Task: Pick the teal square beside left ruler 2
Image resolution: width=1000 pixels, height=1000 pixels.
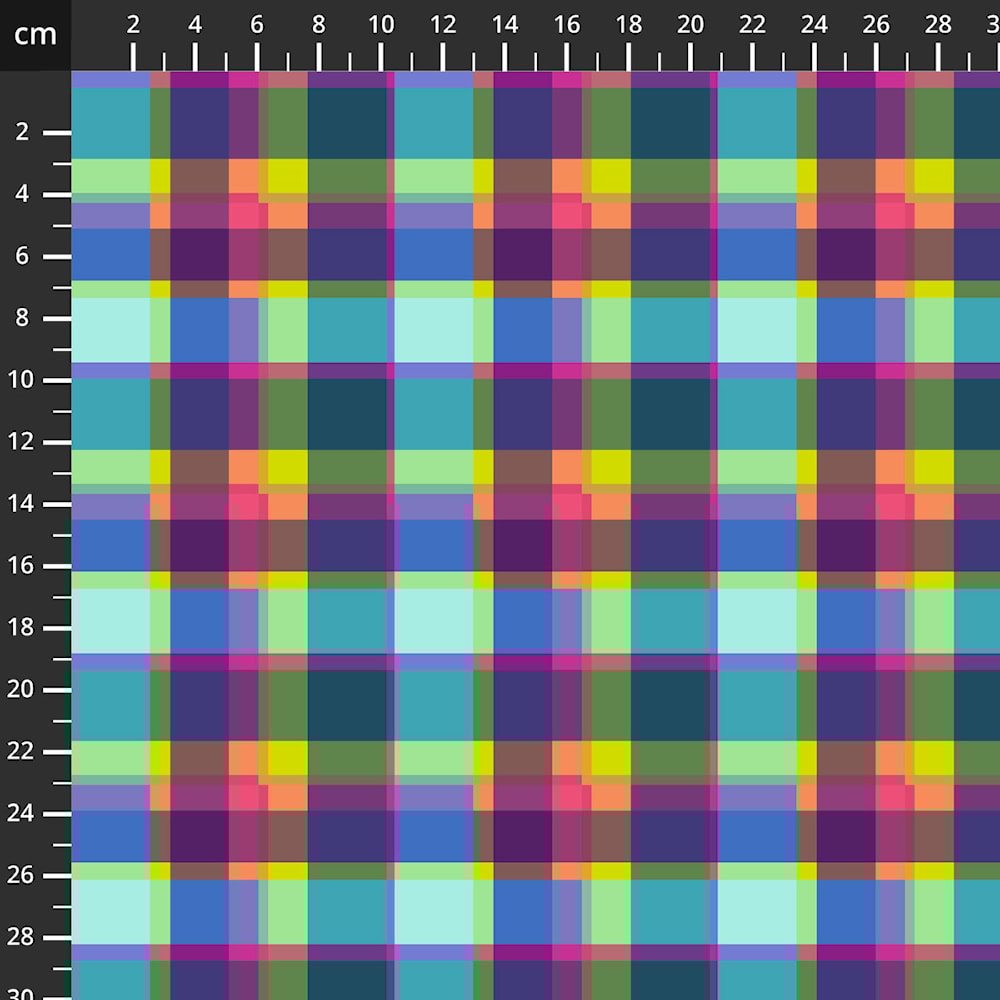Action: [110, 123]
